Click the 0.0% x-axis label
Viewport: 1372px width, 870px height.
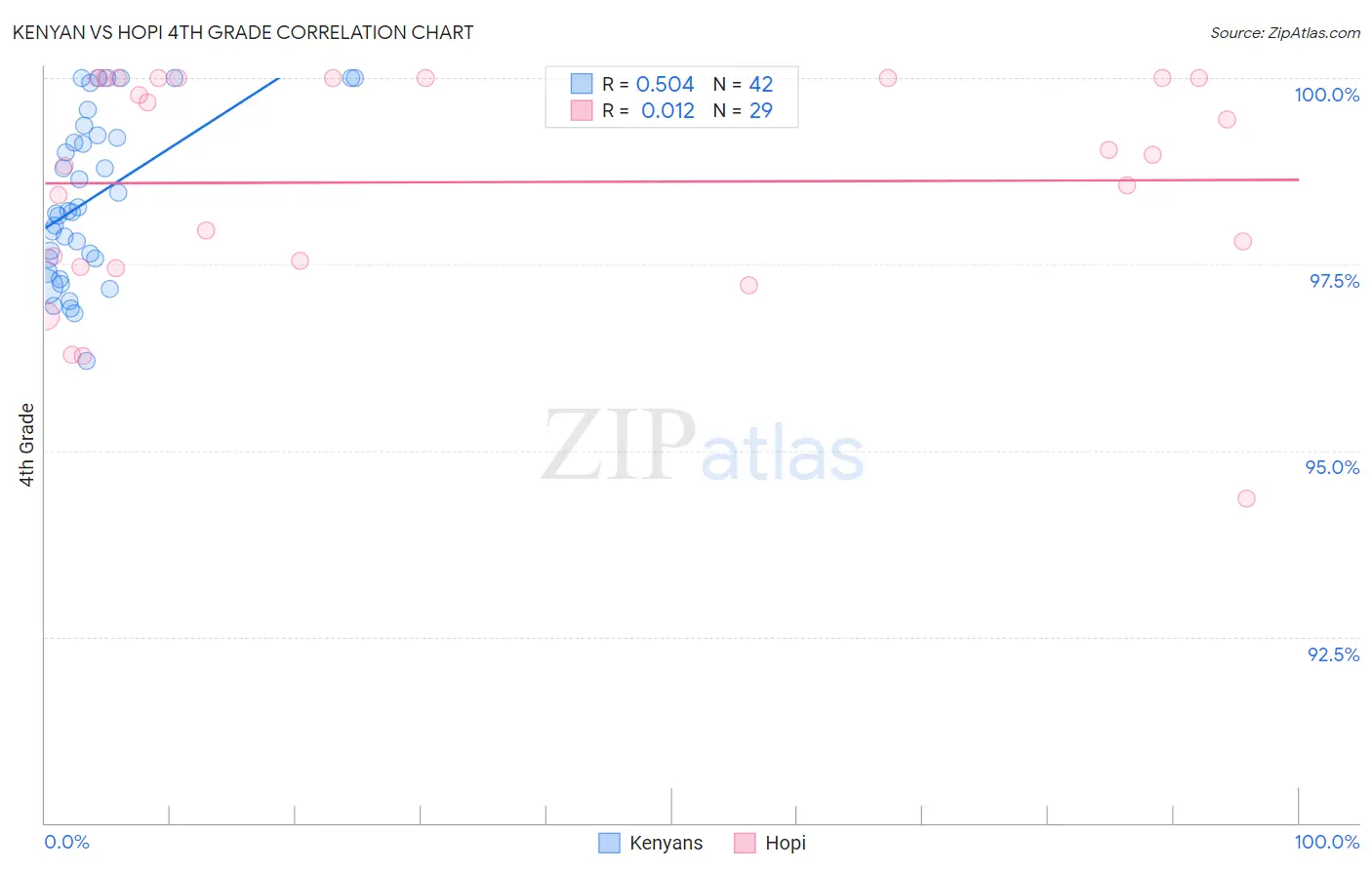tap(66, 842)
